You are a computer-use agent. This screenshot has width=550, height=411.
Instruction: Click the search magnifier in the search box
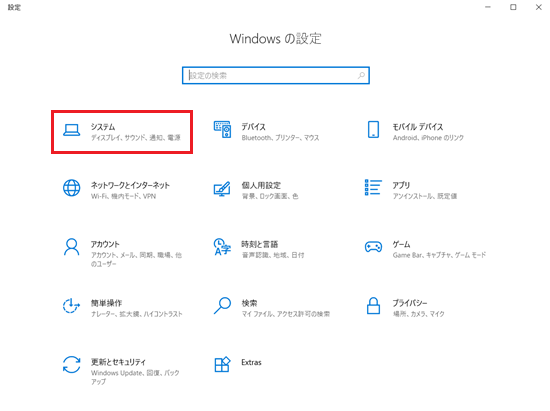[361, 75]
